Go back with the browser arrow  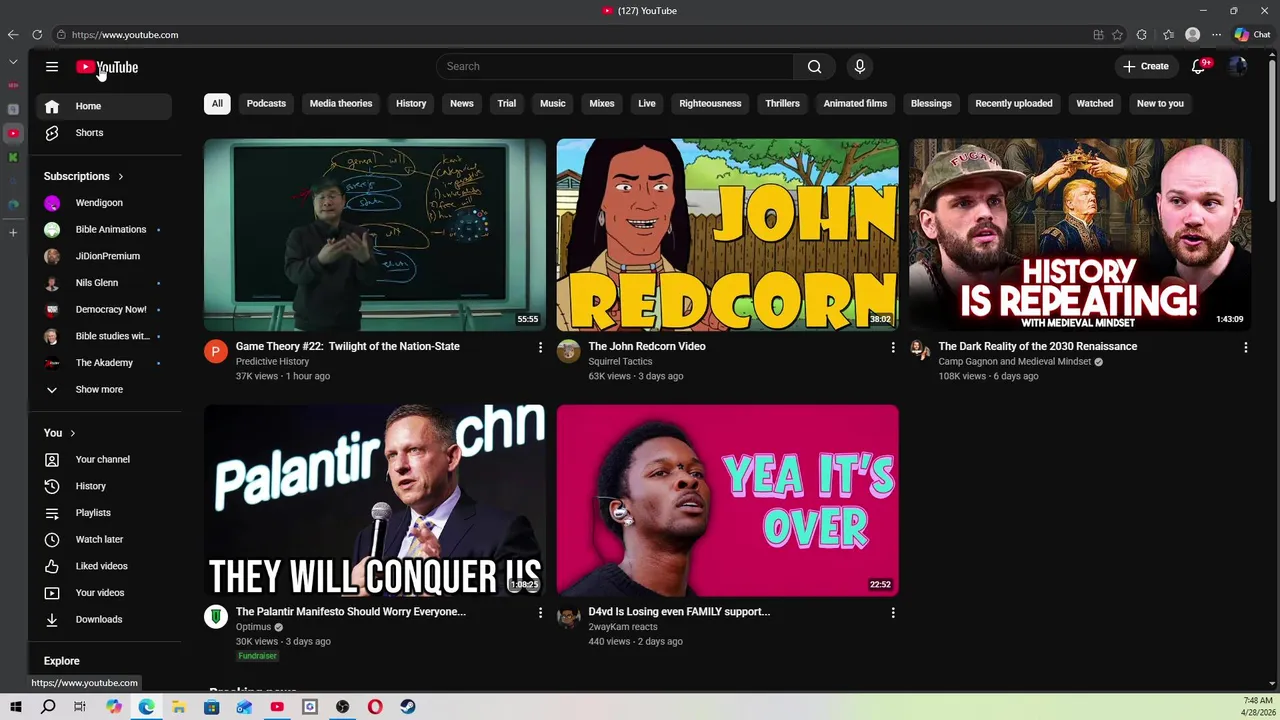tap(13, 35)
